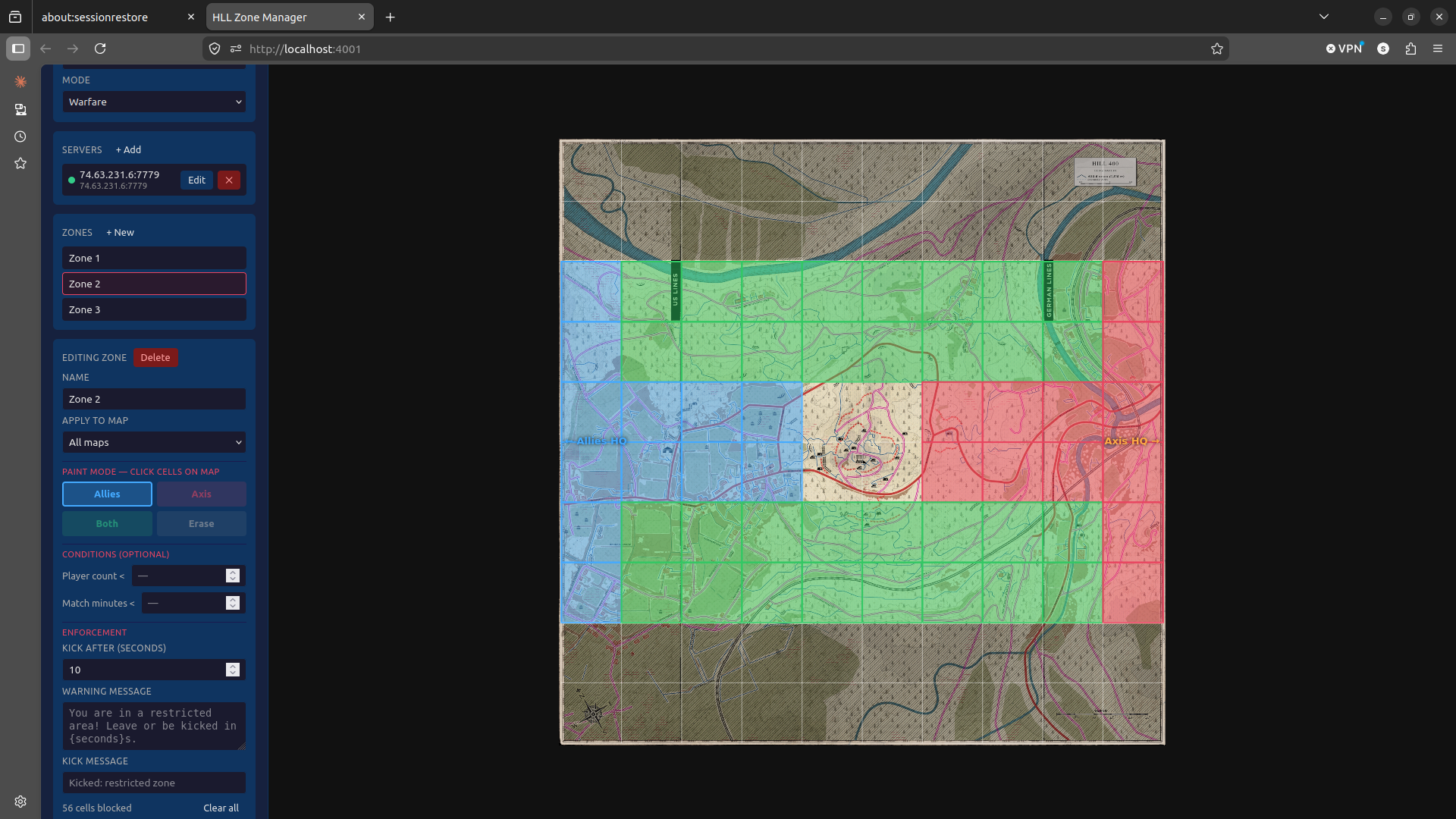Viewport: 1456px width, 819px height.
Task: Click the site permissions icon in address bar
Action: tap(236, 49)
